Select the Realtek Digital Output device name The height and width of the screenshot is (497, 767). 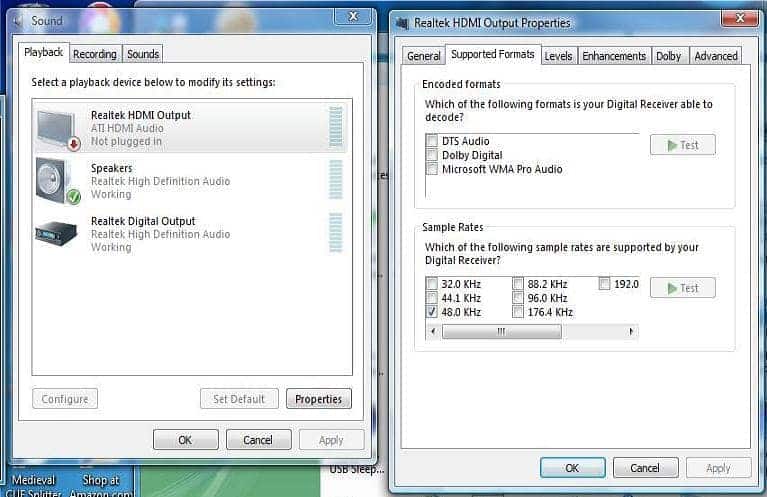(143, 221)
